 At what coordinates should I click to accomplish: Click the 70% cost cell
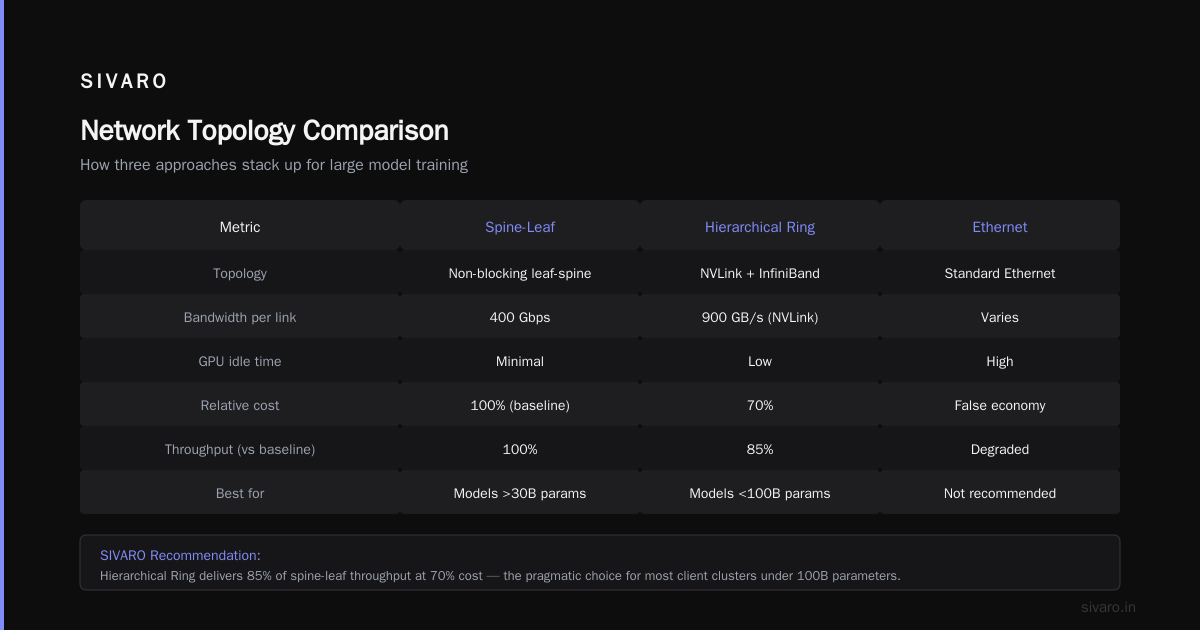pyautogui.click(x=760, y=405)
